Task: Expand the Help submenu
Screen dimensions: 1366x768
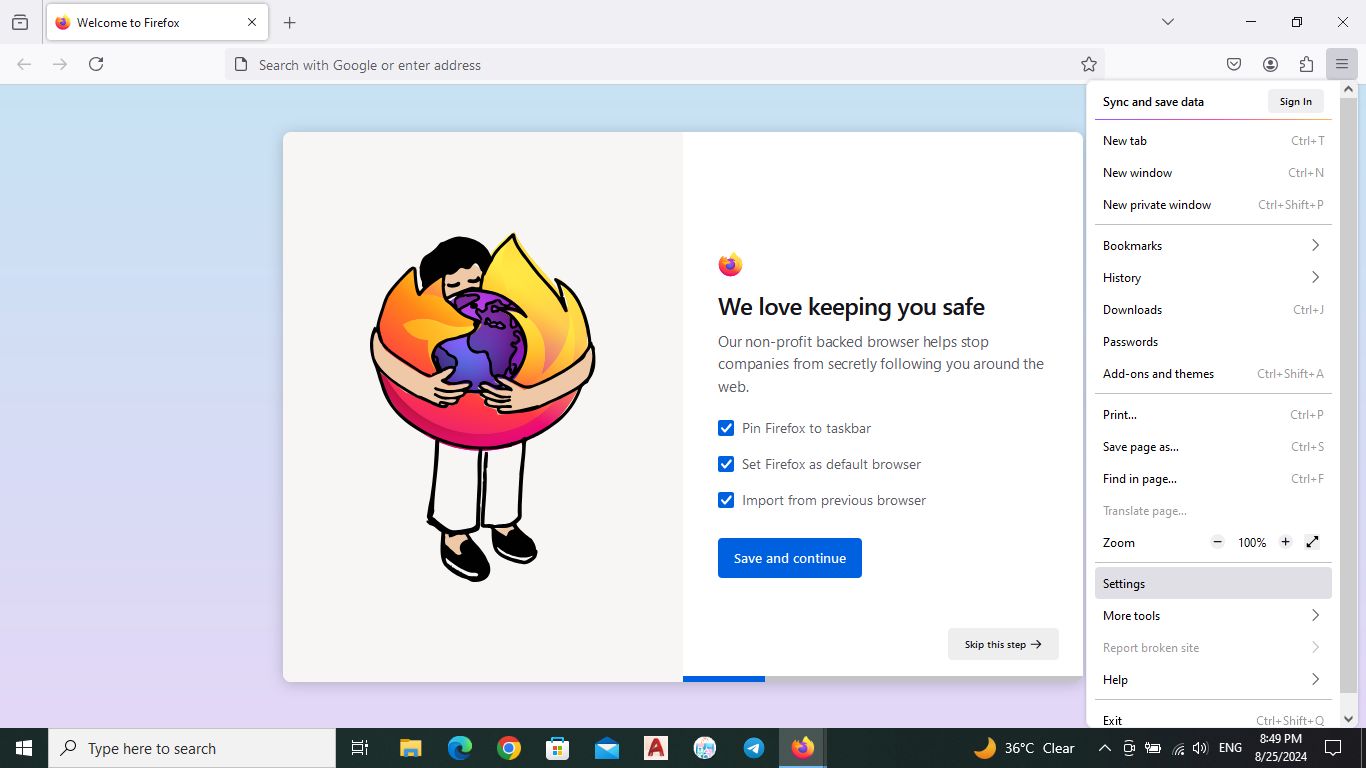Action: tap(1213, 680)
